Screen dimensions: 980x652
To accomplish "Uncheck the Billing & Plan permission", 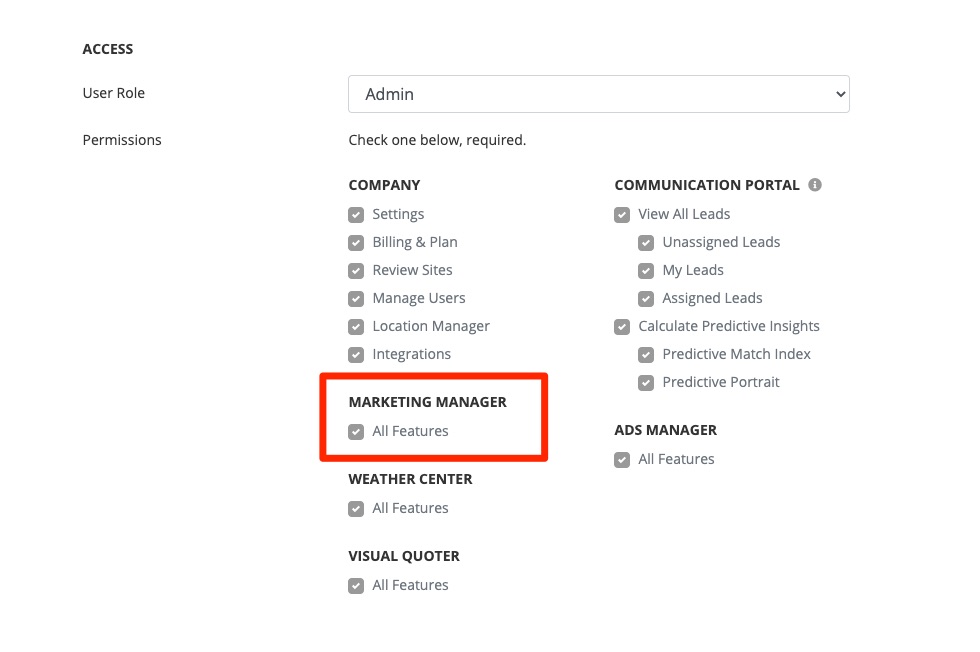I will click(356, 242).
